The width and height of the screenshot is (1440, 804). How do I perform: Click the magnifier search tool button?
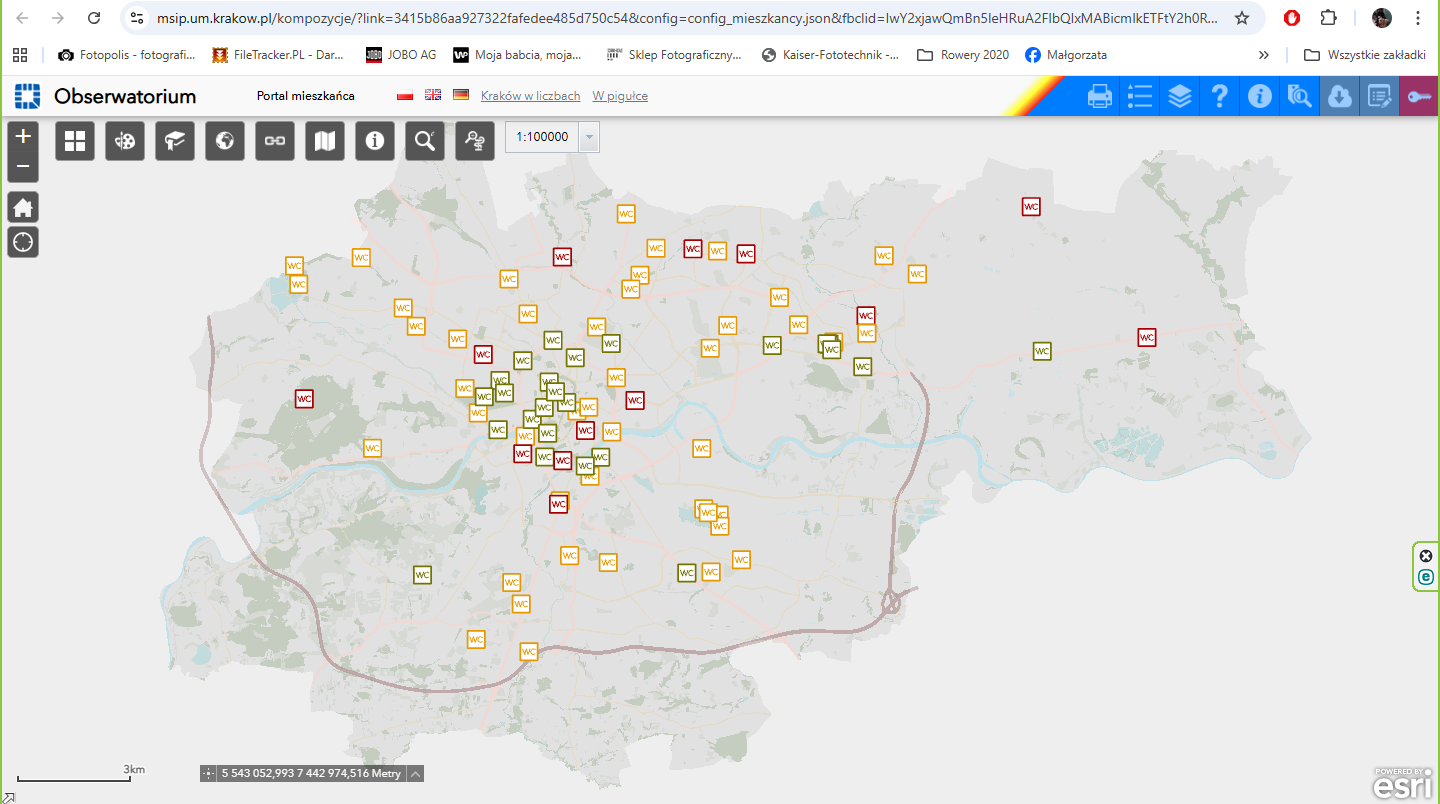[x=425, y=141]
